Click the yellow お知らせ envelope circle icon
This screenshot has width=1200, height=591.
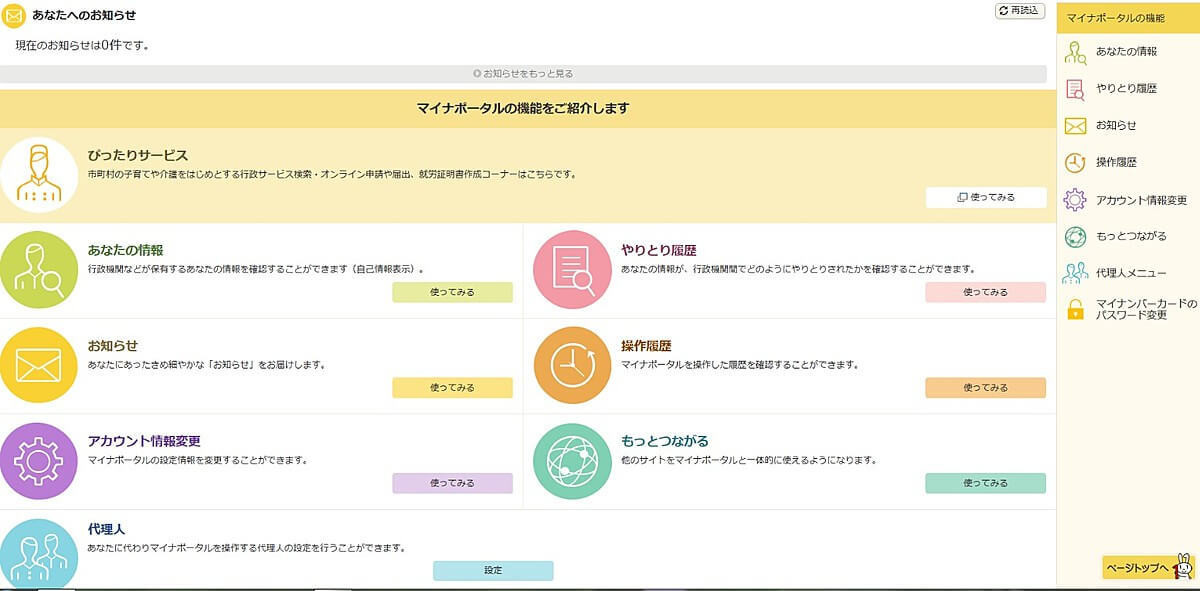tap(39, 365)
